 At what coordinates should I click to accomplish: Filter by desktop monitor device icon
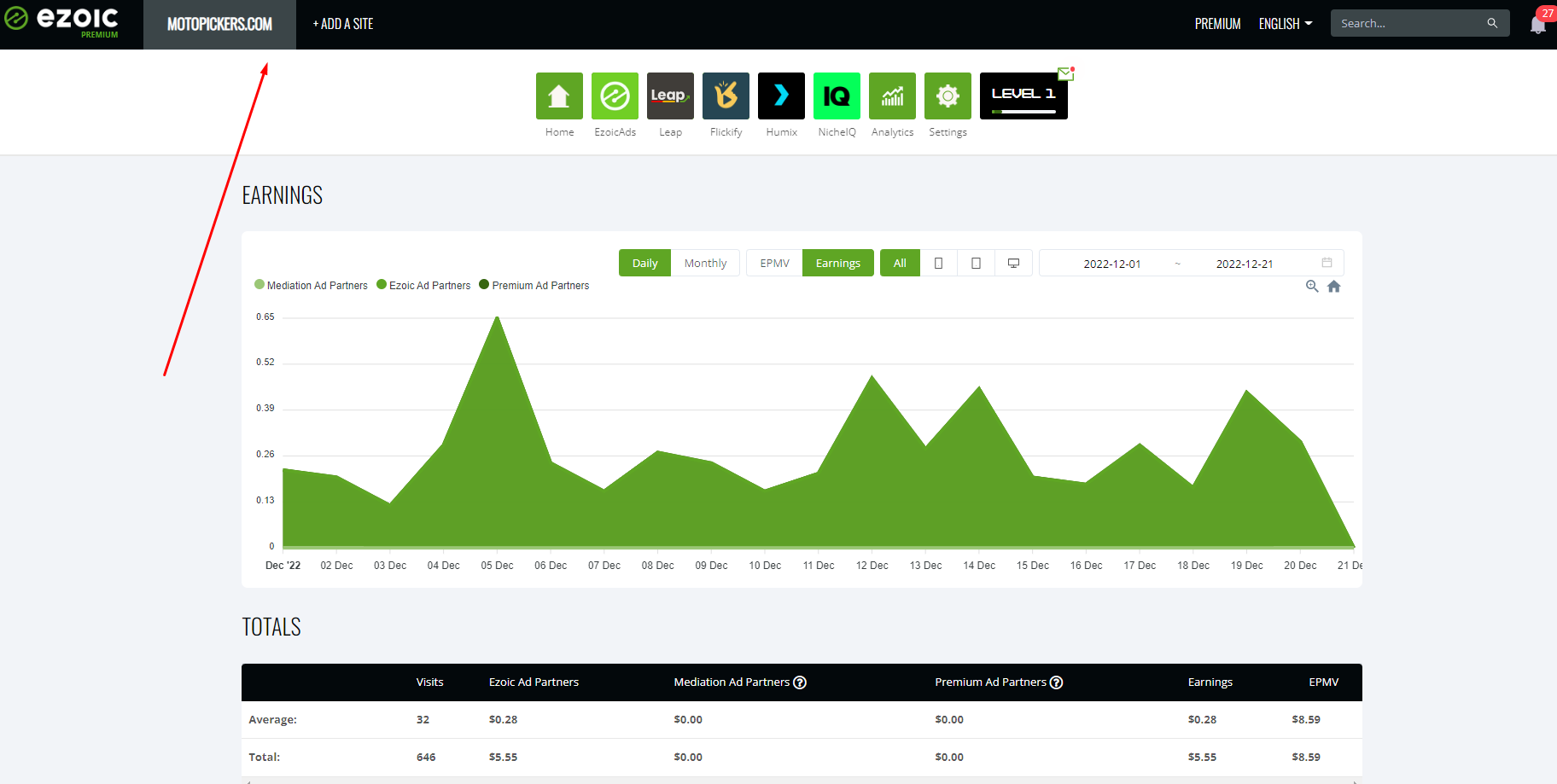(x=1013, y=263)
